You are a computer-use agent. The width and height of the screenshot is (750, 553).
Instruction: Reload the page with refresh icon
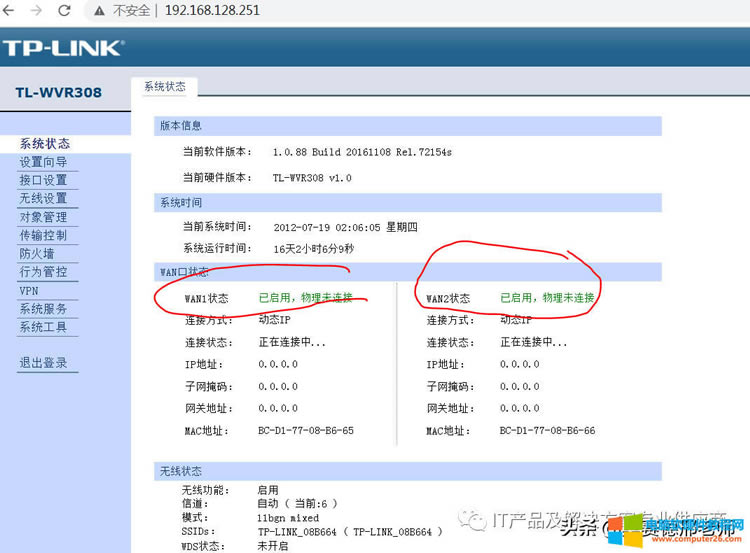click(64, 10)
